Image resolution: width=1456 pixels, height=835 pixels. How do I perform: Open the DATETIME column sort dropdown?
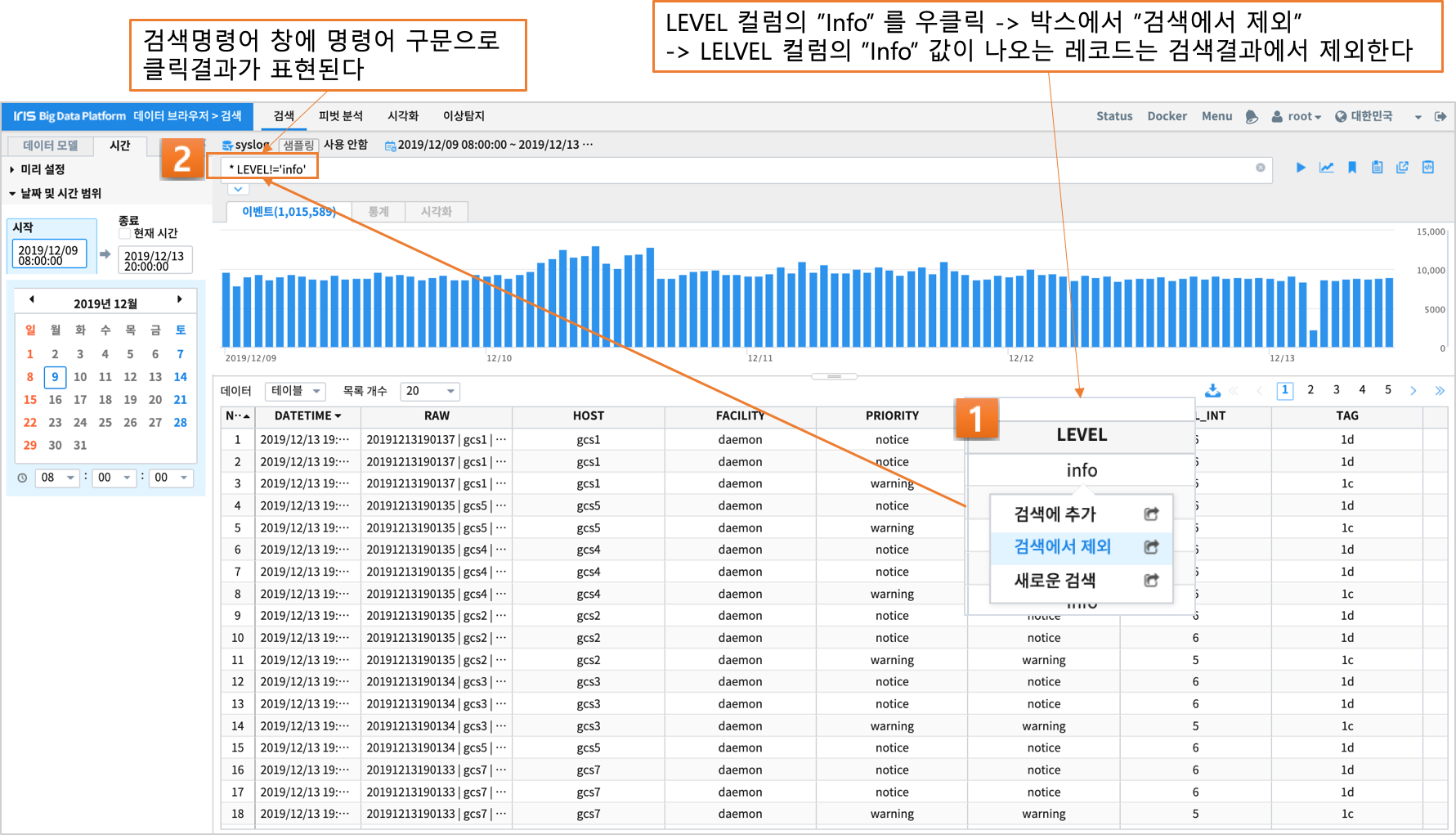(338, 416)
